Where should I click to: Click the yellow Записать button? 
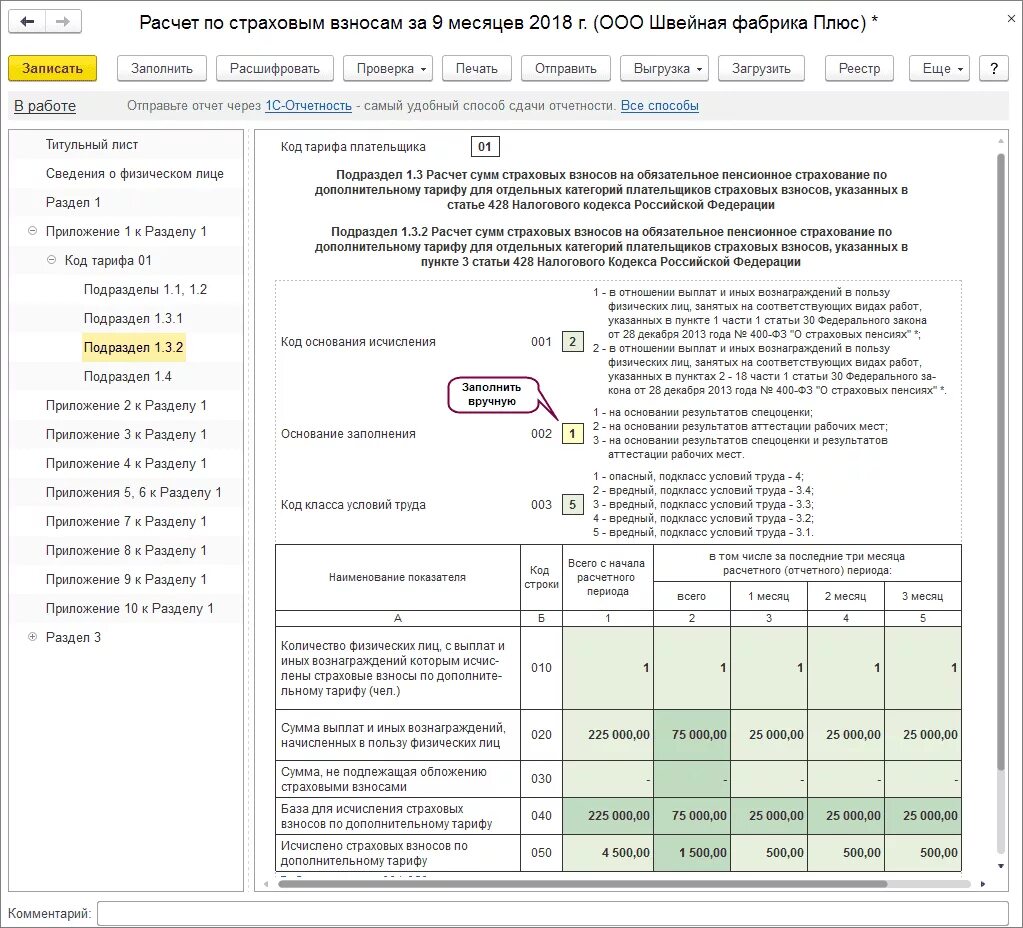(52, 69)
